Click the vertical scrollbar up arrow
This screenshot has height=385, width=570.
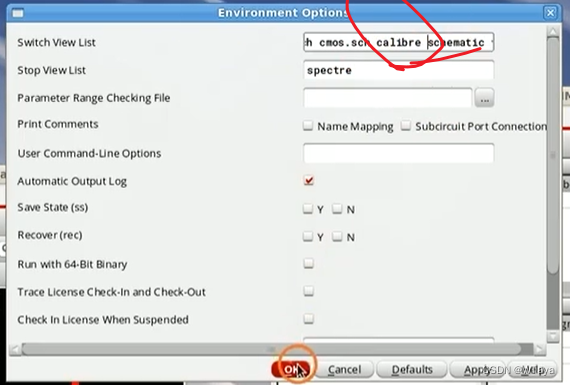point(553,32)
